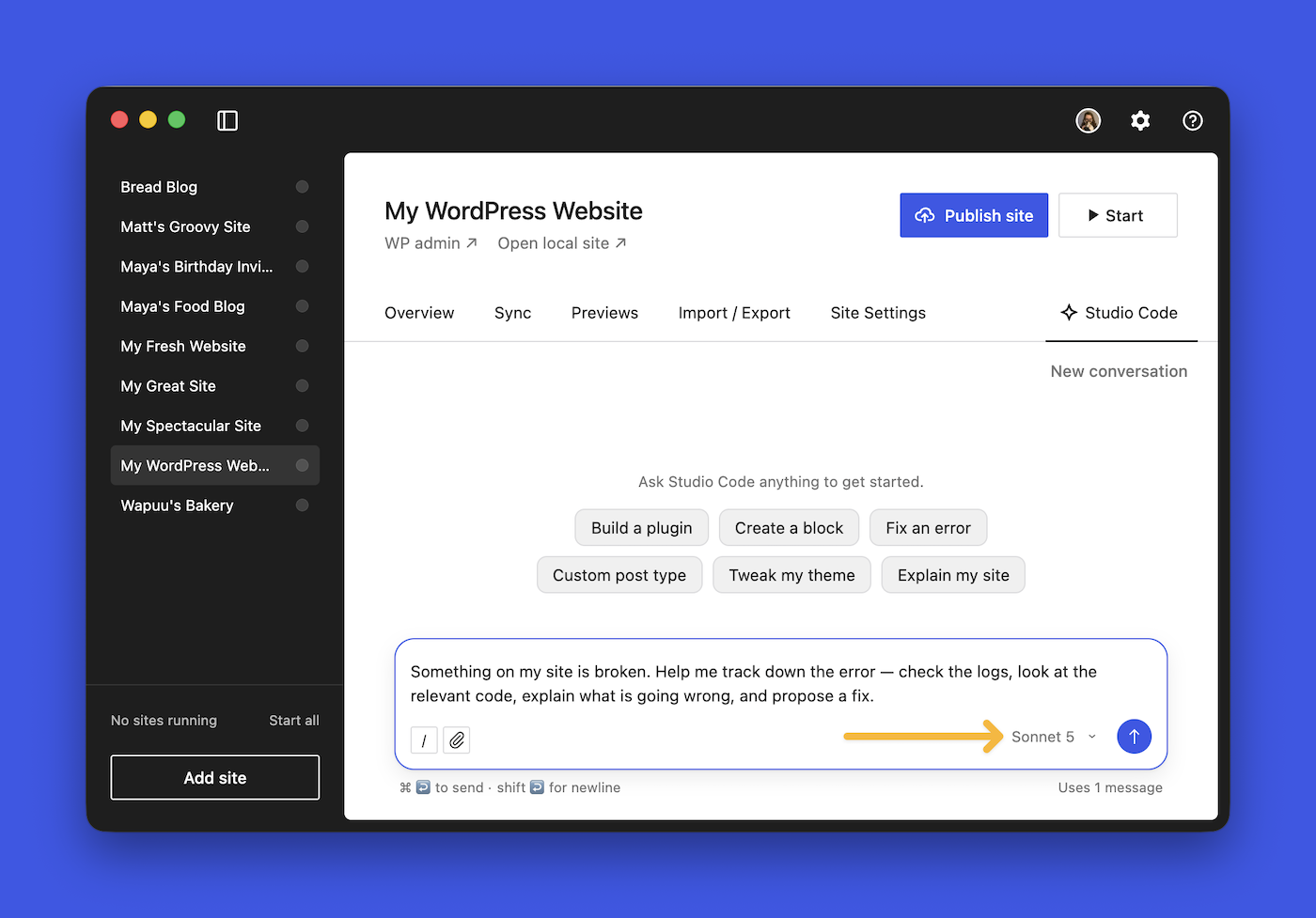1316x918 pixels.
Task: Click the Publish site button
Action: coord(974,215)
